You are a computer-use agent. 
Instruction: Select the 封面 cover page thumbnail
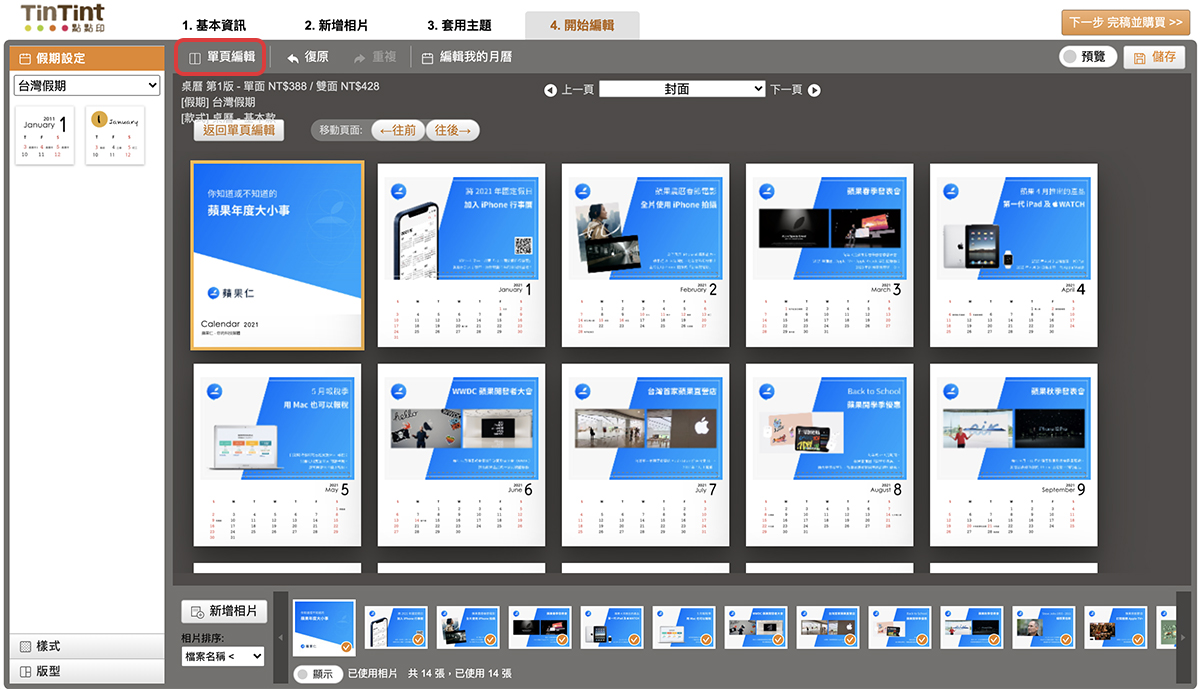(277, 256)
